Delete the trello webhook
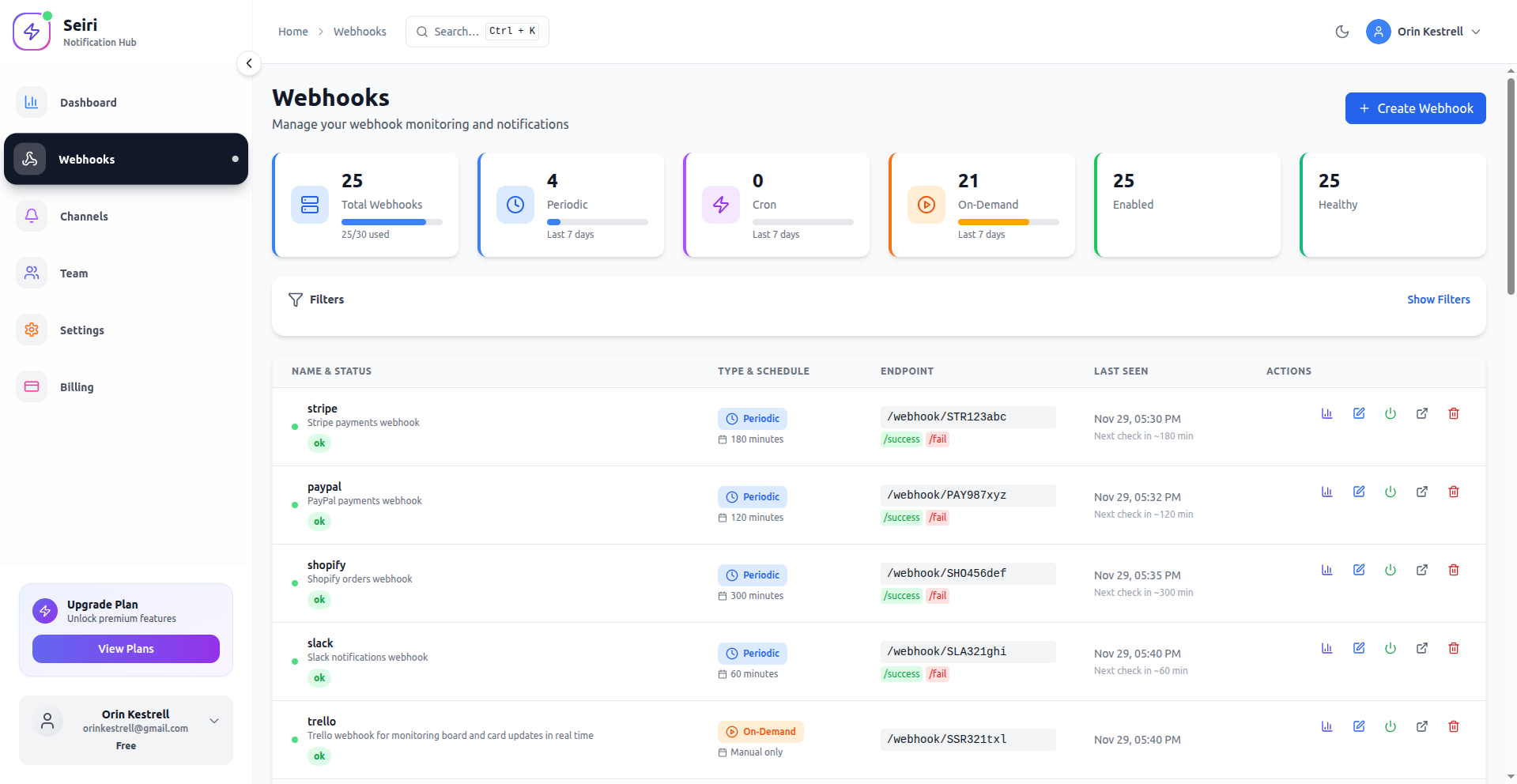 pos(1453,726)
